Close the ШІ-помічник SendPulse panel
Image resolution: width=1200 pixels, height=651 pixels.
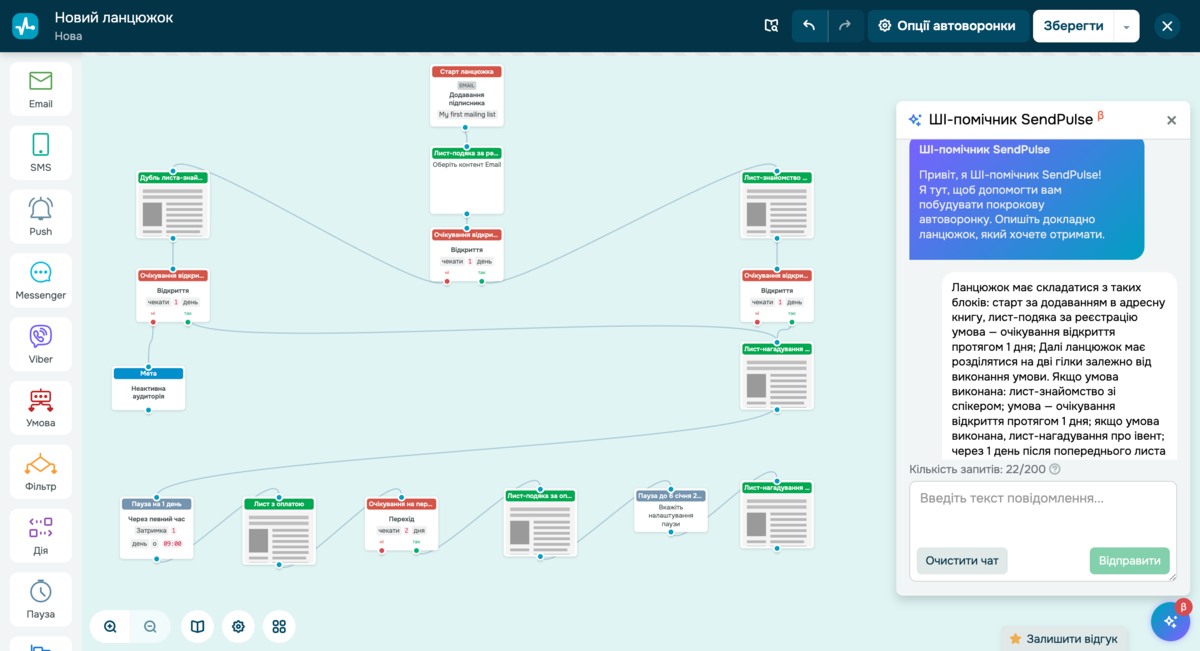[x=1172, y=120]
